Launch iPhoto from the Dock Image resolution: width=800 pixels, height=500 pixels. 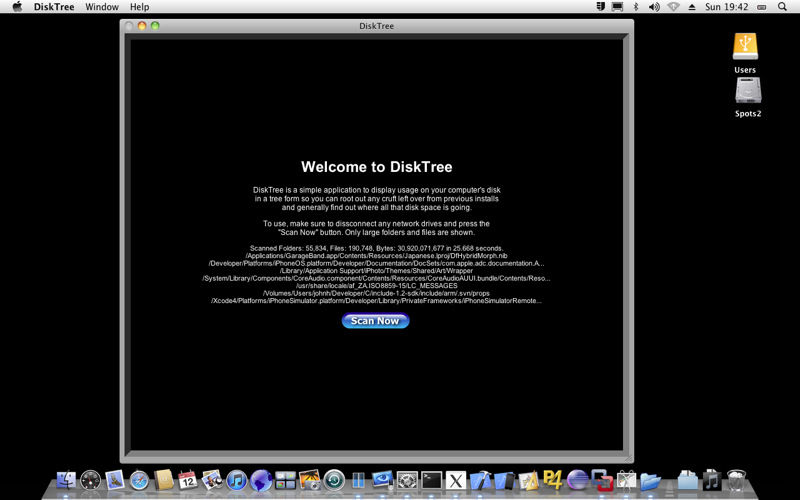coord(310,480)
